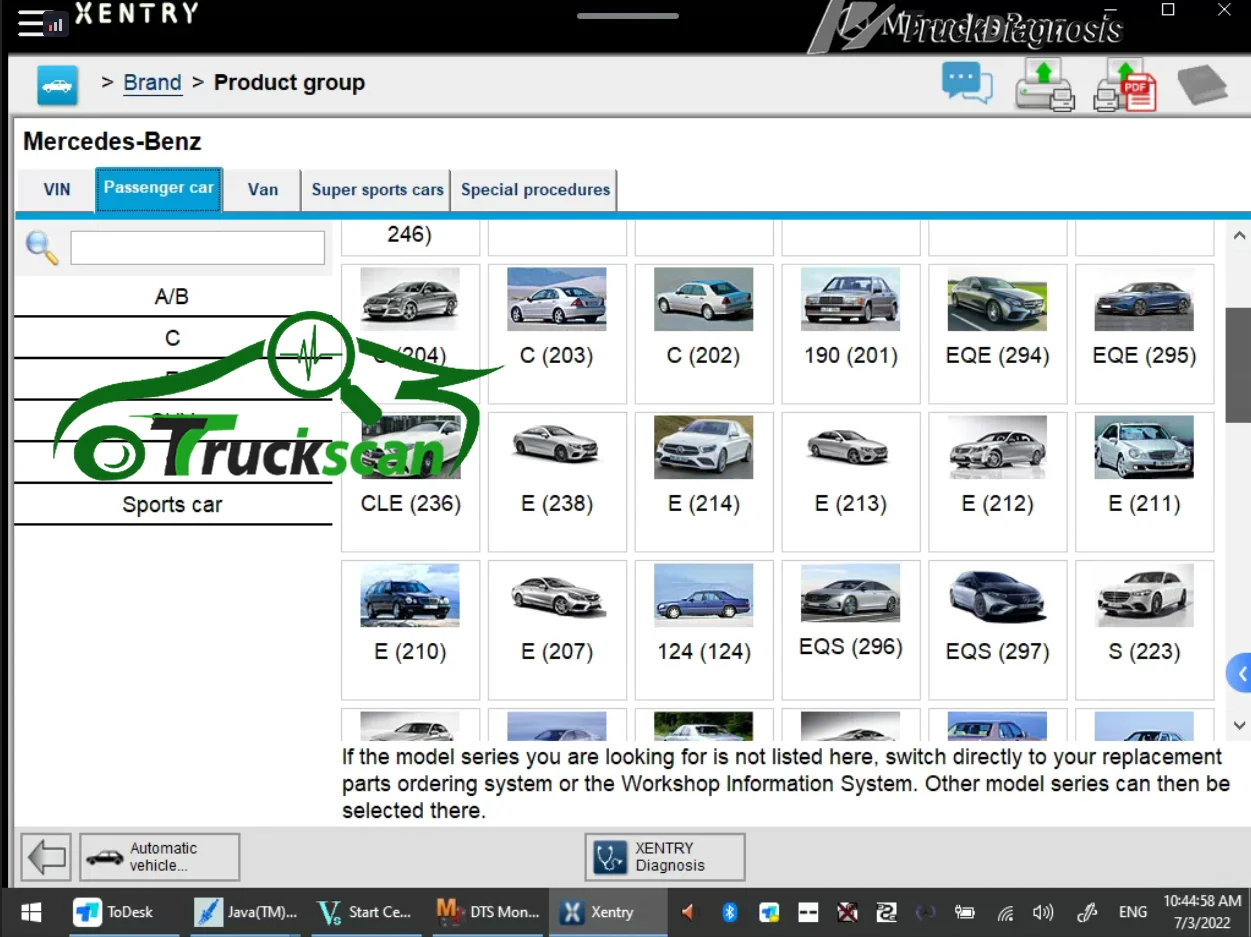The image size is (1251, 937).
Task: Click the pen tray icon
Action: tap(1087, 912)
